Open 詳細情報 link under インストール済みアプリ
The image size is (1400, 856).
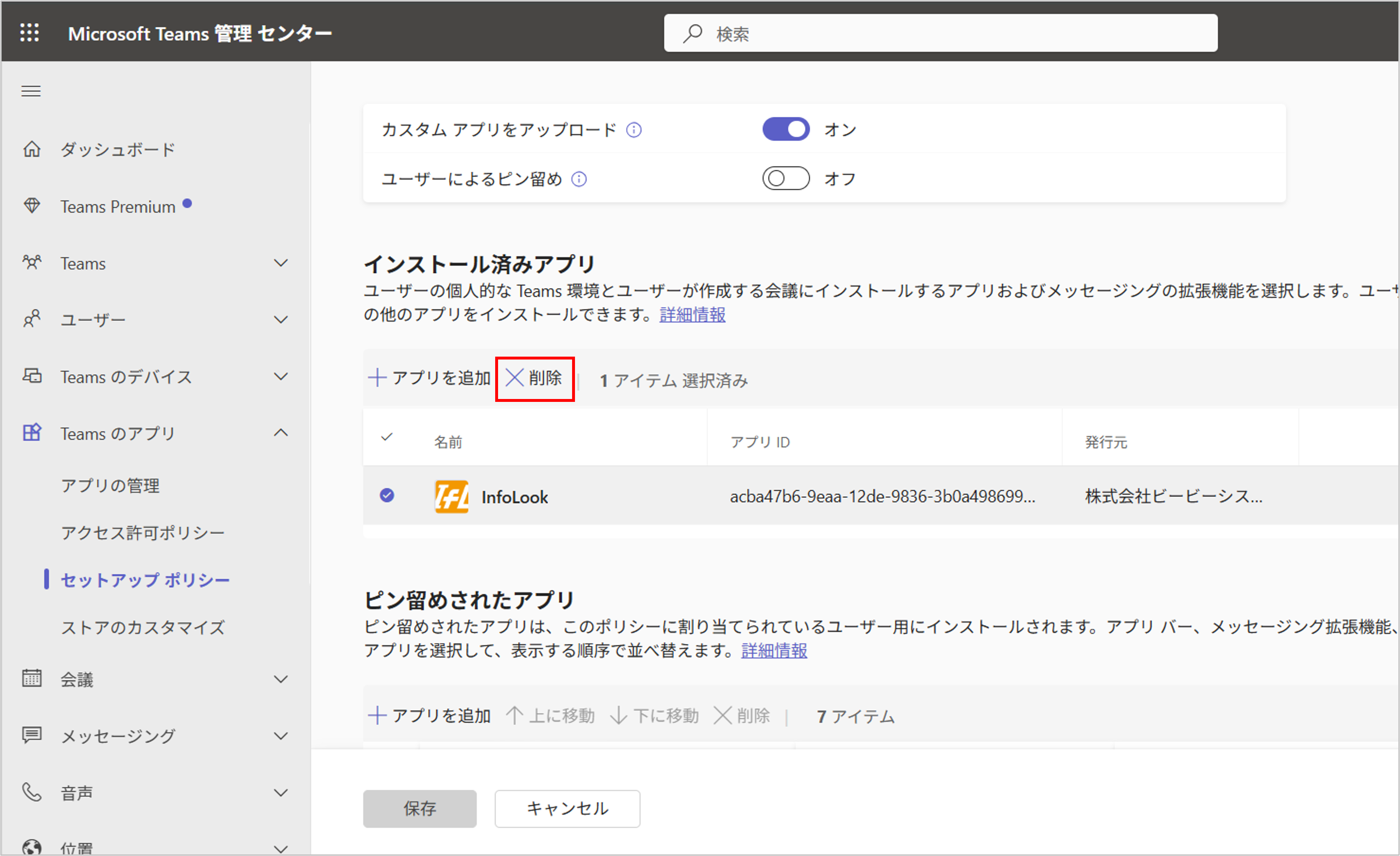[692, 314]
